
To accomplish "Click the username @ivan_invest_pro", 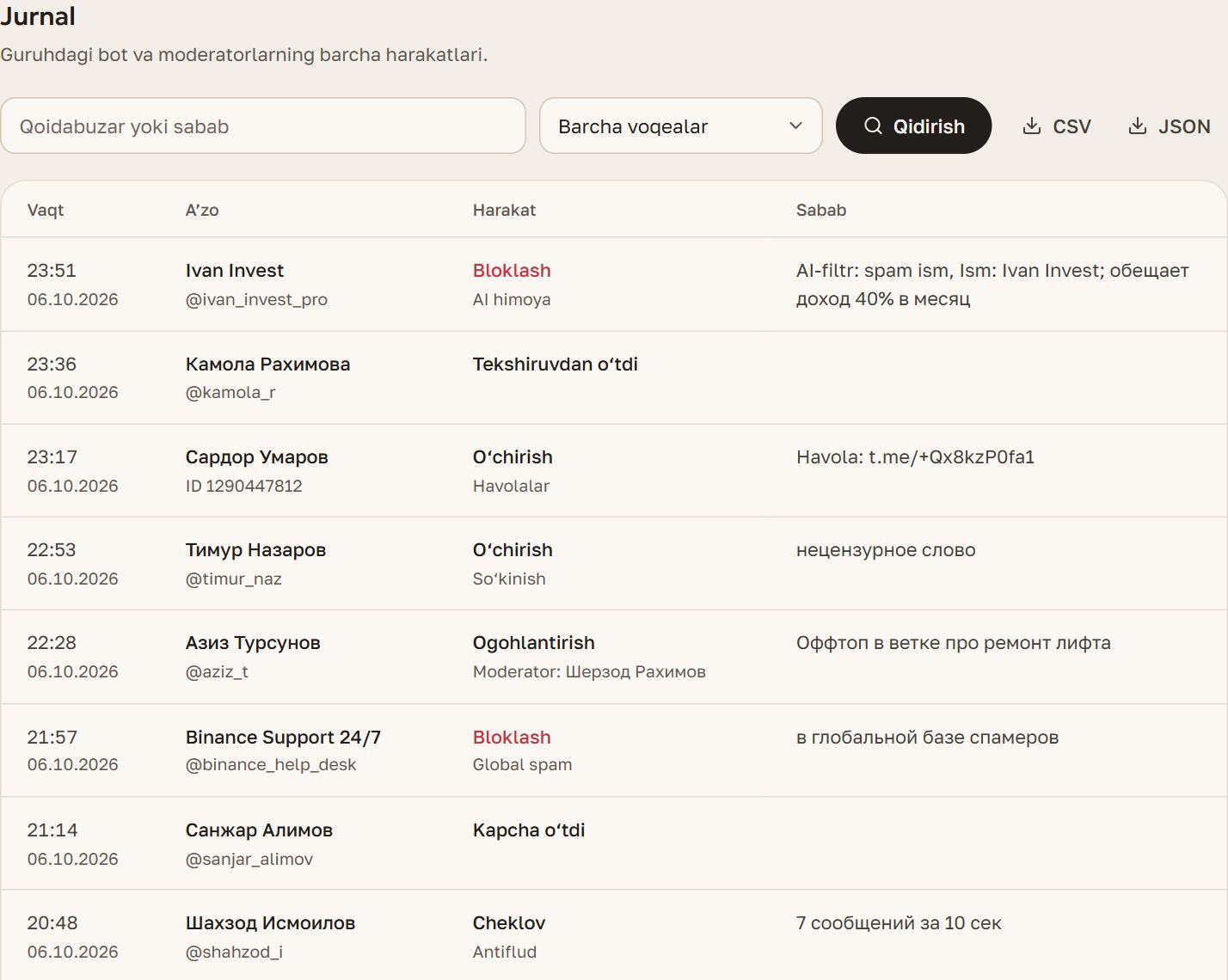I will (x=256, y=299).
